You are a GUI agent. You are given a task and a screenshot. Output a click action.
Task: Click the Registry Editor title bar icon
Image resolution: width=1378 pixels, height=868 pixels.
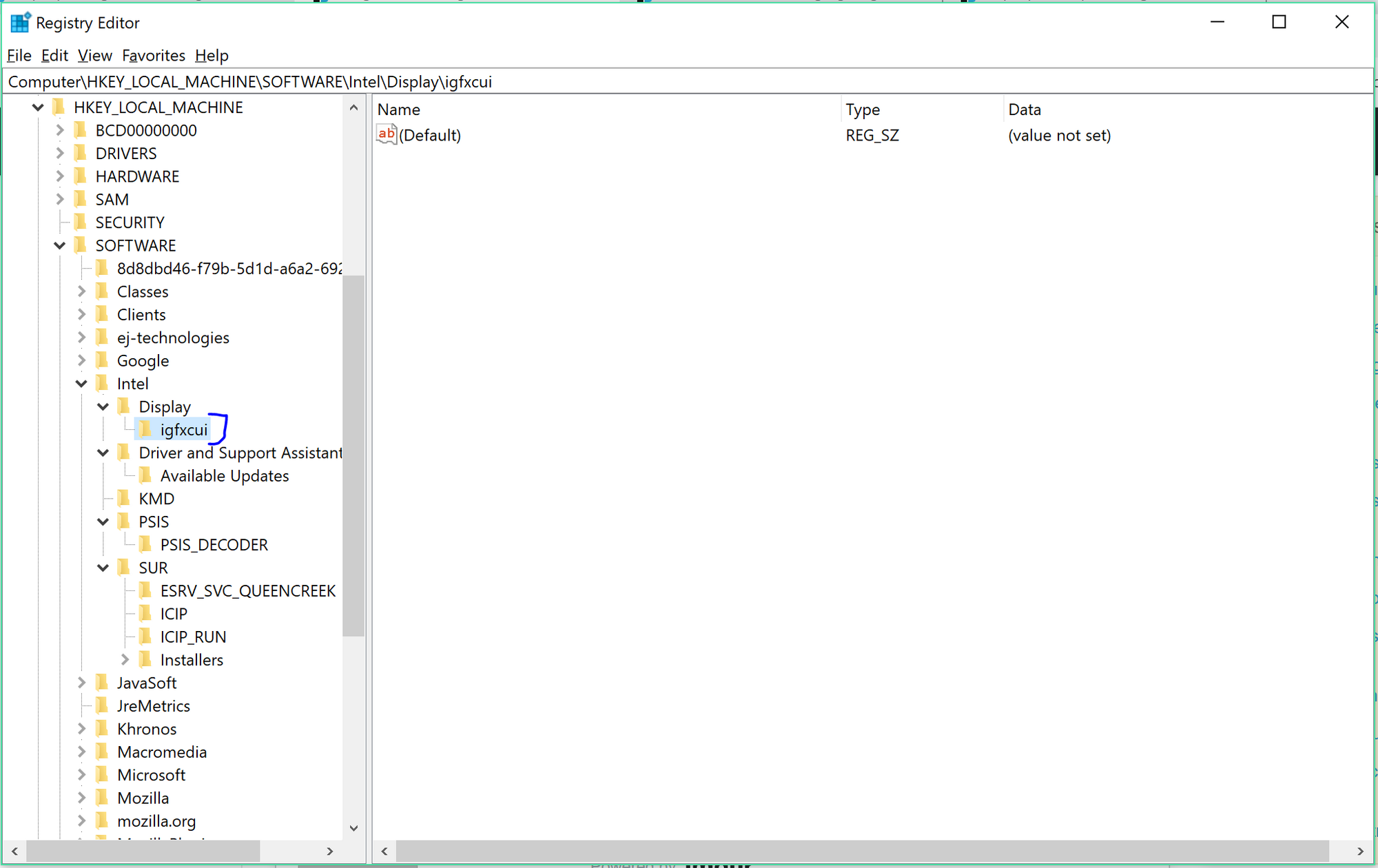[x=21, y=23]
